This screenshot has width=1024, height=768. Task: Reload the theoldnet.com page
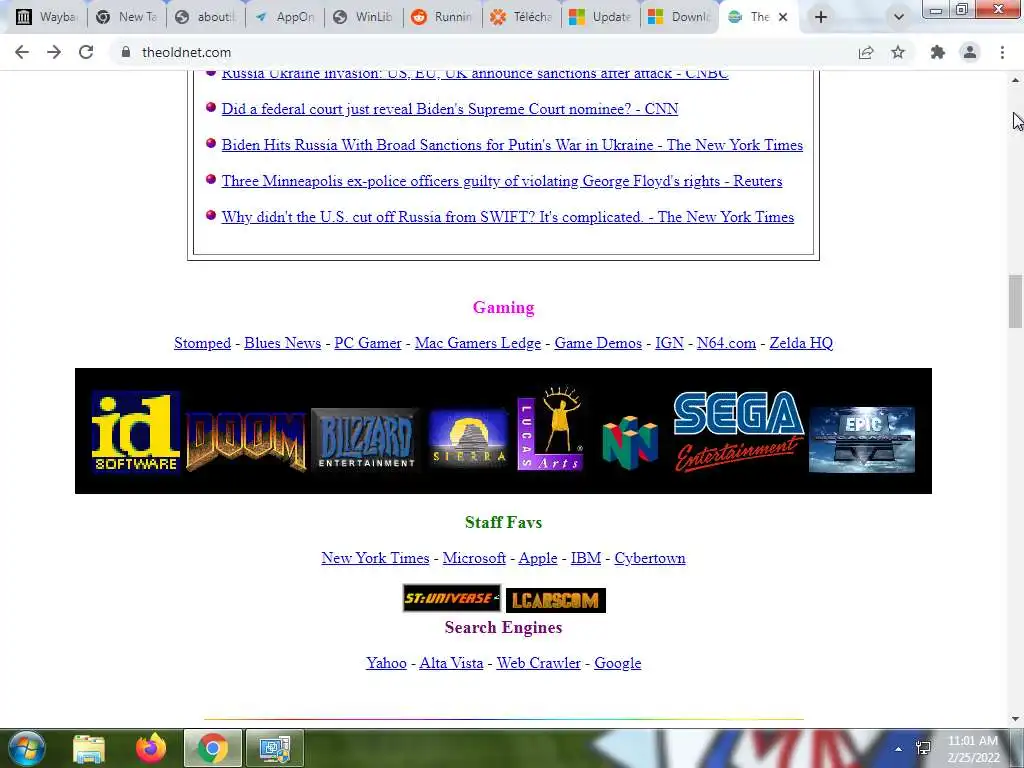[86, 52]
